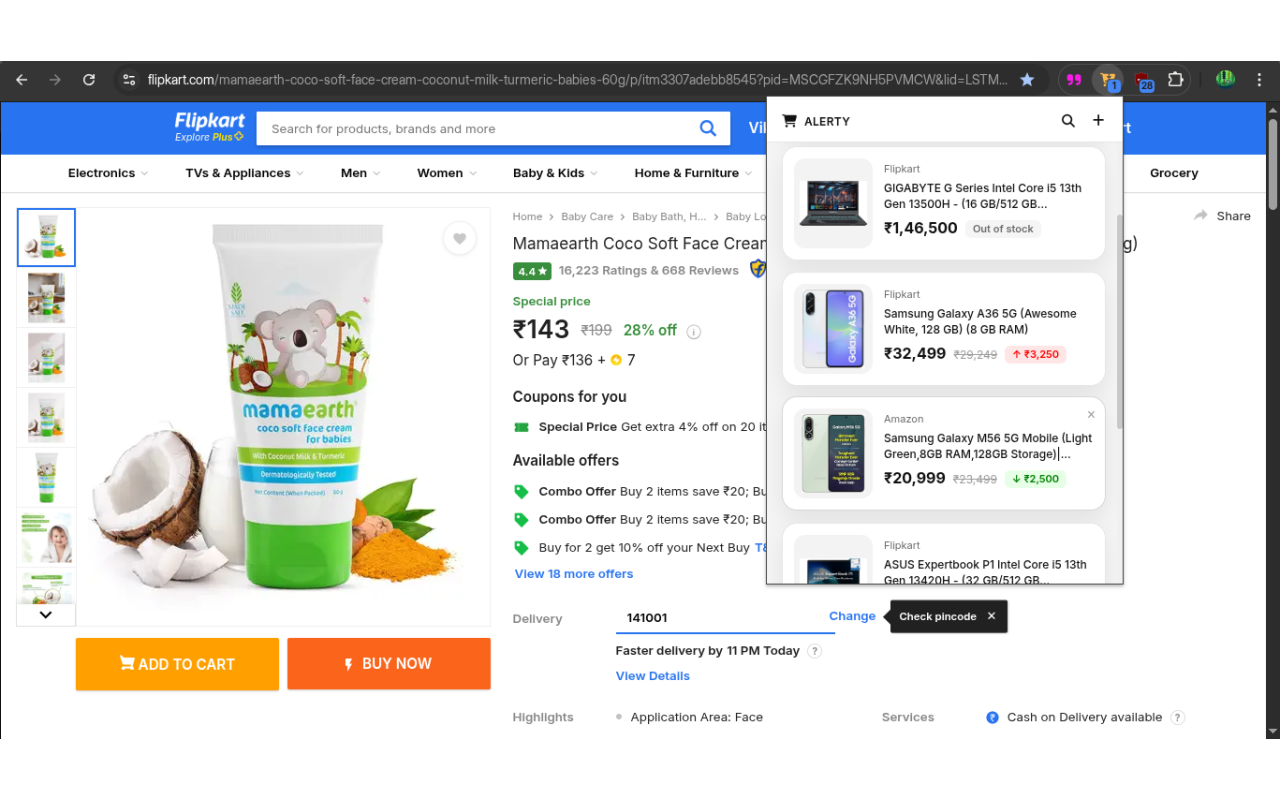
Task: Select the fifth product thumbnail
Action: coord(46,477)
